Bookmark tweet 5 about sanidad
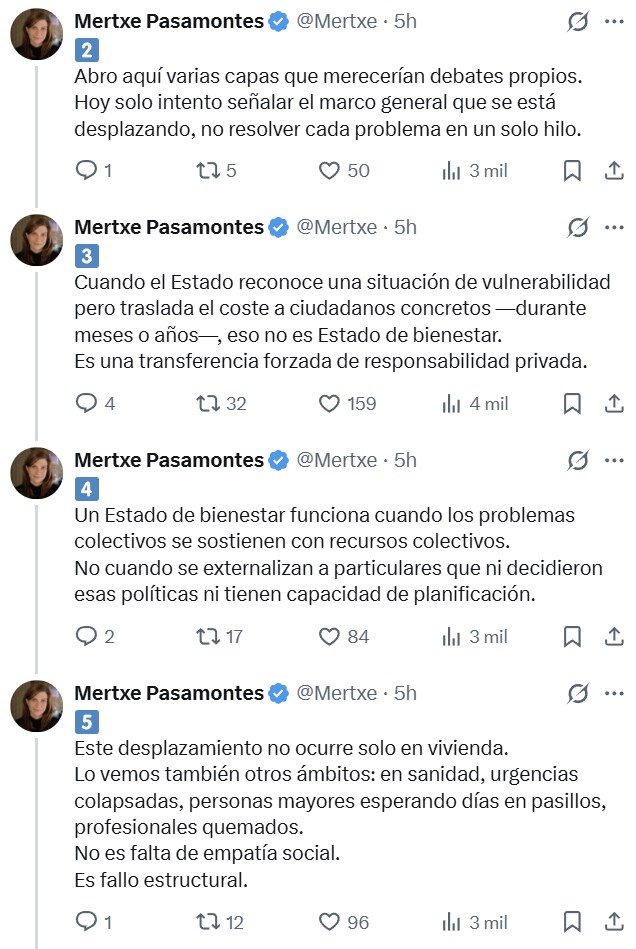 coord(571,922)
